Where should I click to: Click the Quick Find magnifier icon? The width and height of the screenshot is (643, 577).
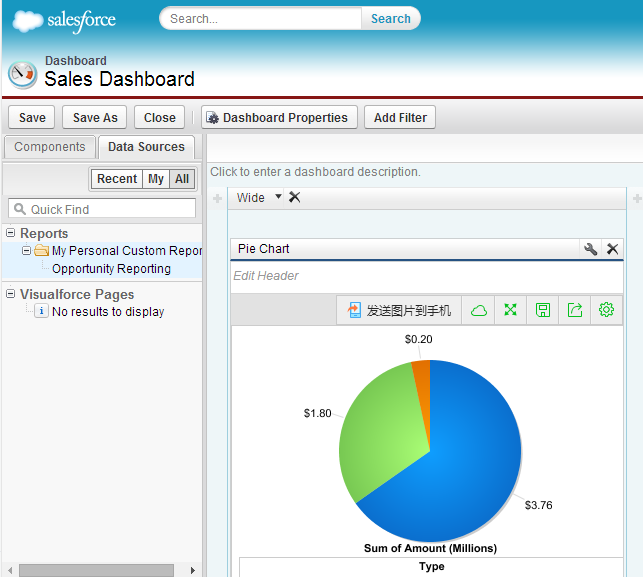point(20,209)
